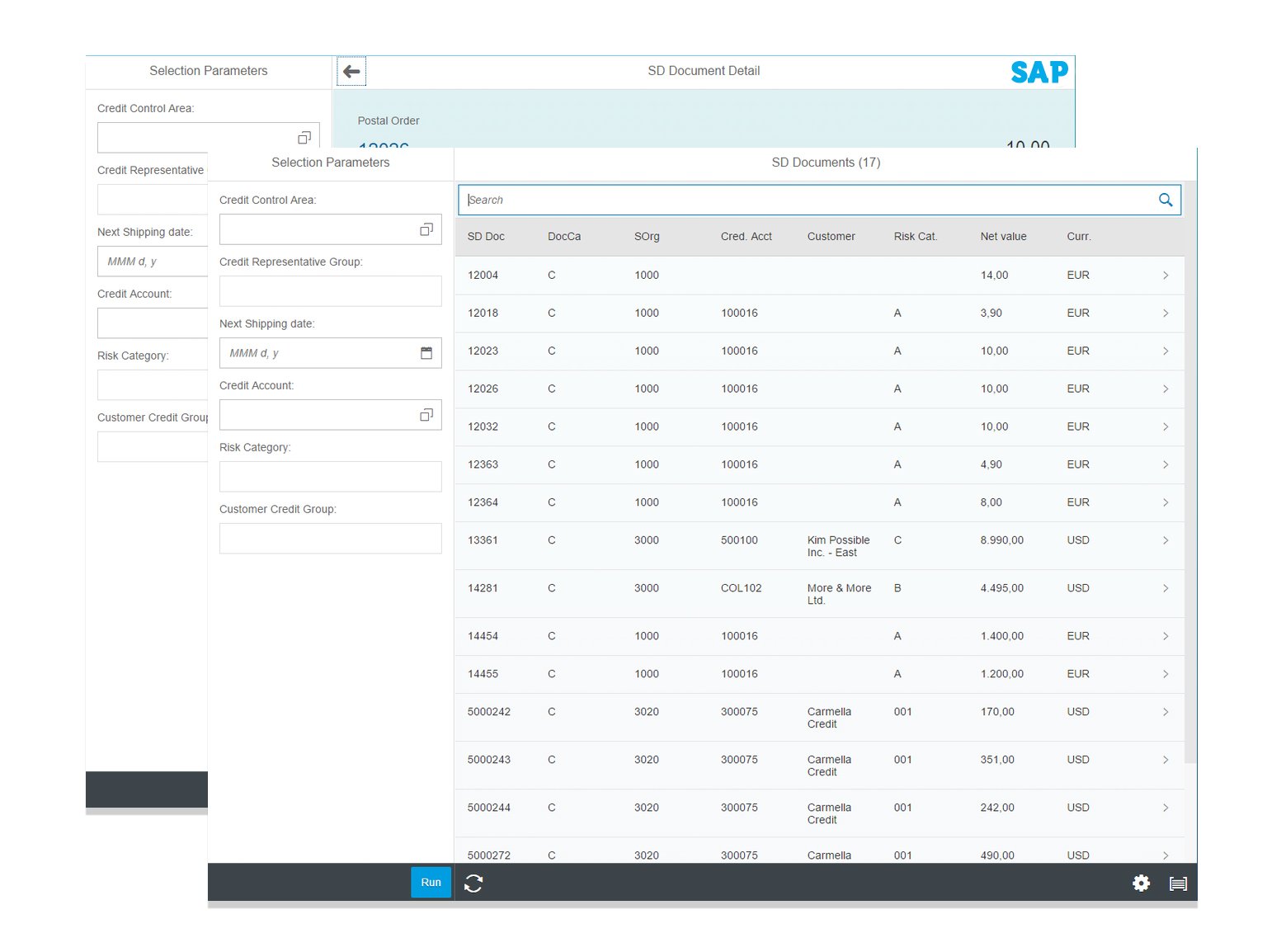Open details chevron for document 5000244
1267x952 pixels.
tap(1166, 808)
